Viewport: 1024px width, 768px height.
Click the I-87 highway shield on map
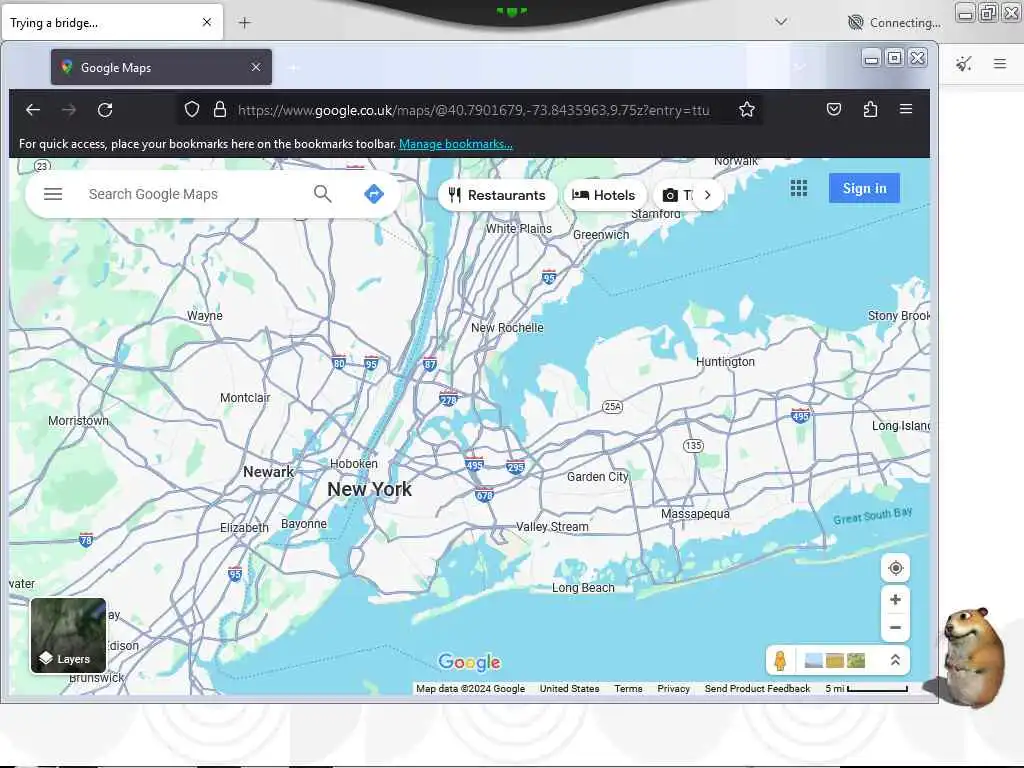tap(429, 364)
